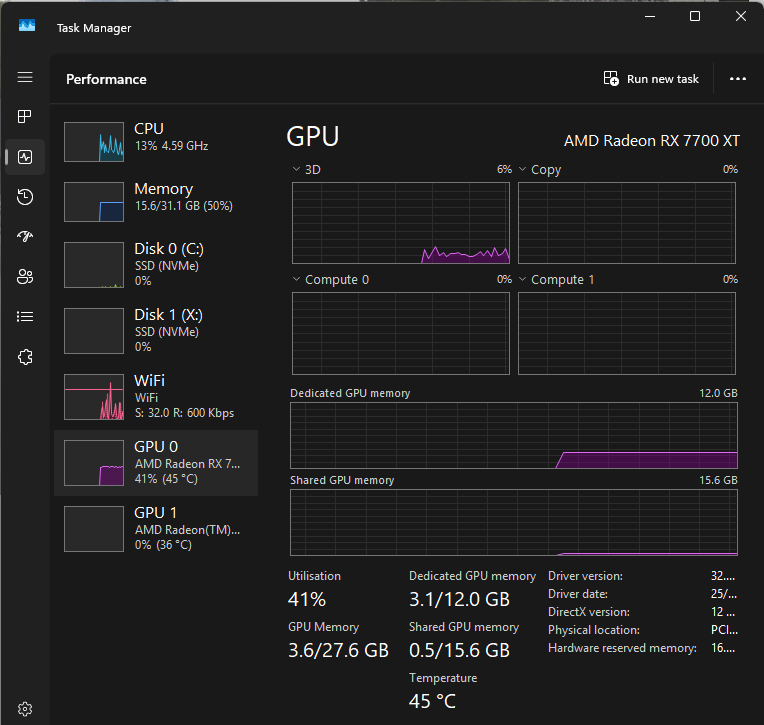Image resolution: width=764 pixels, height=725 pixels.
Task: Open Users page icon
Action: pos(25,277)
